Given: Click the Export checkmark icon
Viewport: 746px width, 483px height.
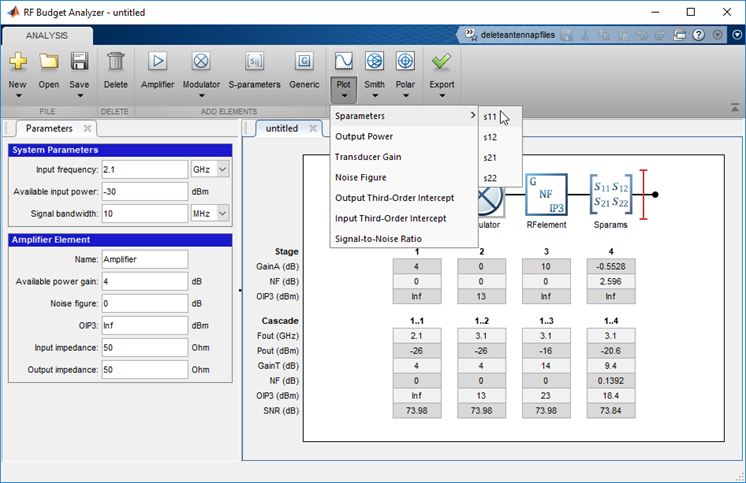Looking at the screenshot, I should tap(441, 62).
